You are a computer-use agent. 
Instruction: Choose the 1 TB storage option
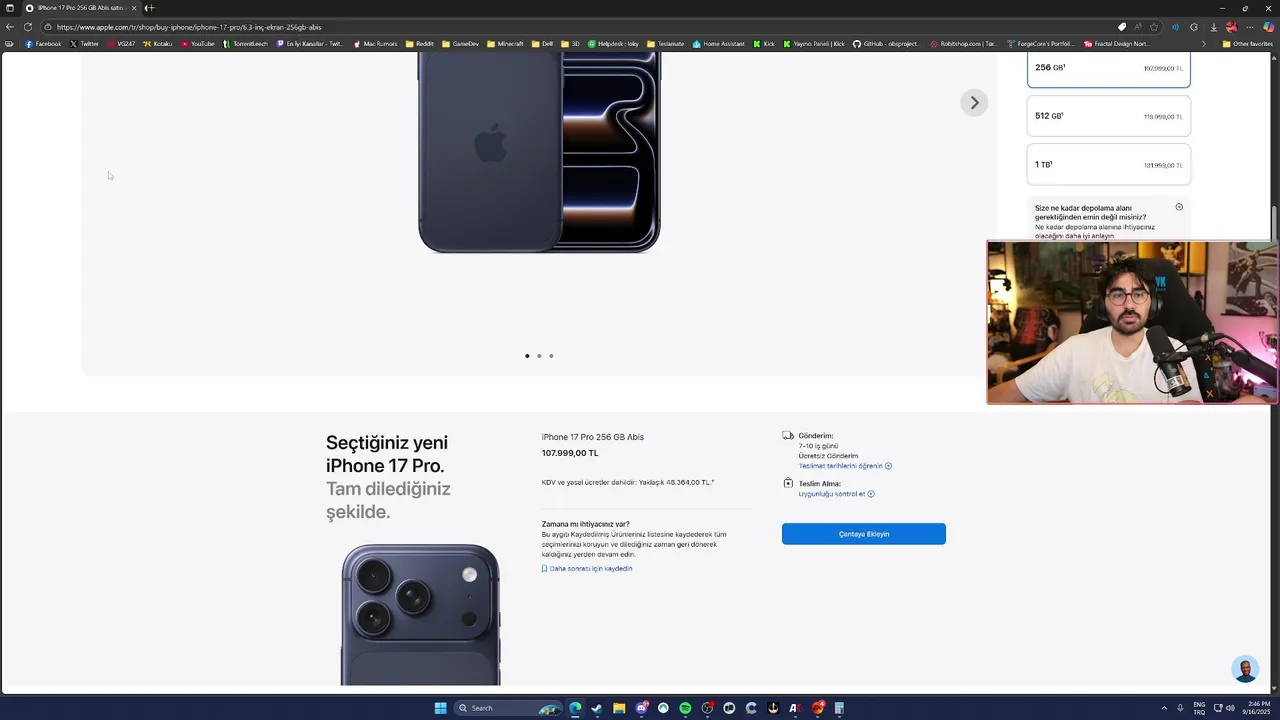(x=1109, y=164)
